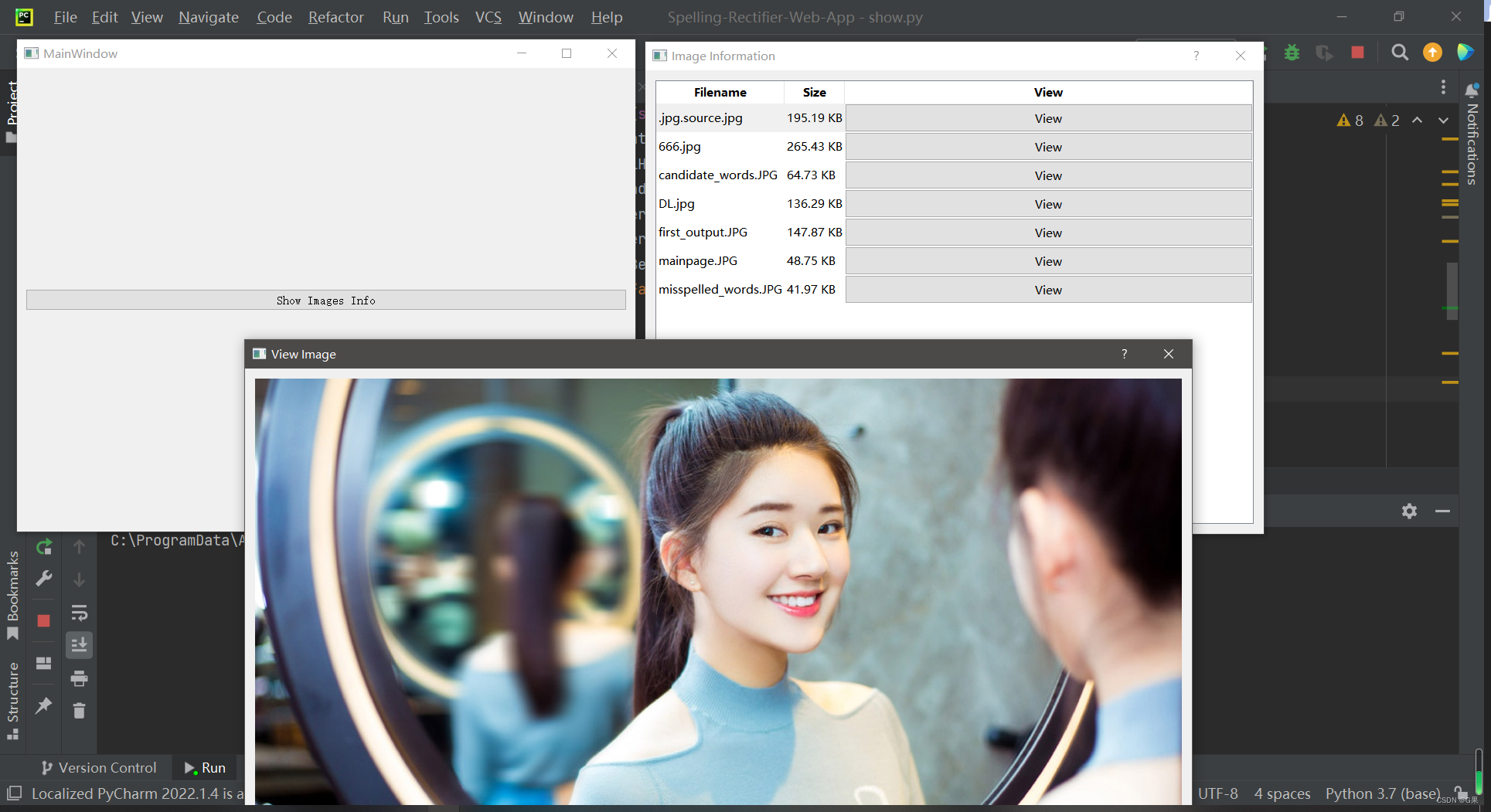Click the PyCharm debug bug icon
Screen dimensions: 1491x812
click(1292, 53)
